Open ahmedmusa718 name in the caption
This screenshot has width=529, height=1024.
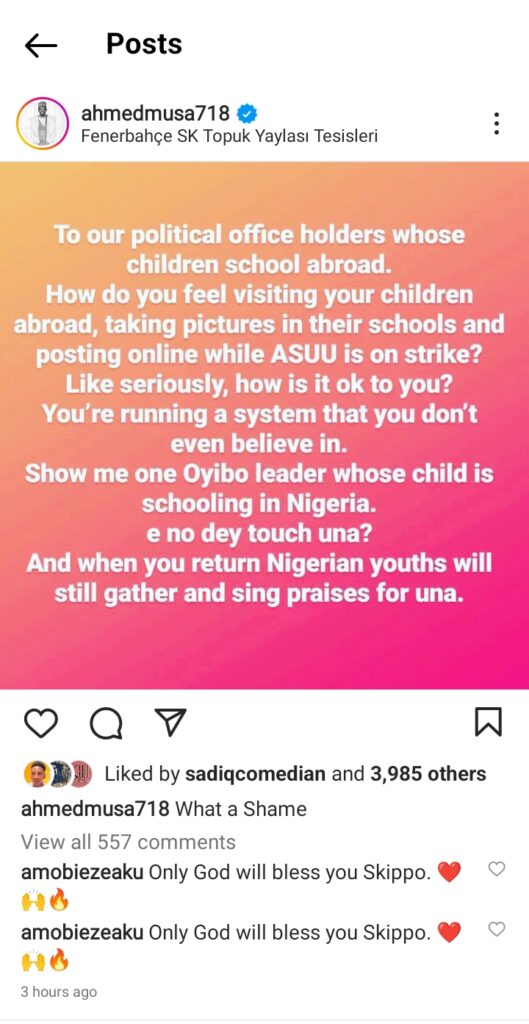(96, 808)
